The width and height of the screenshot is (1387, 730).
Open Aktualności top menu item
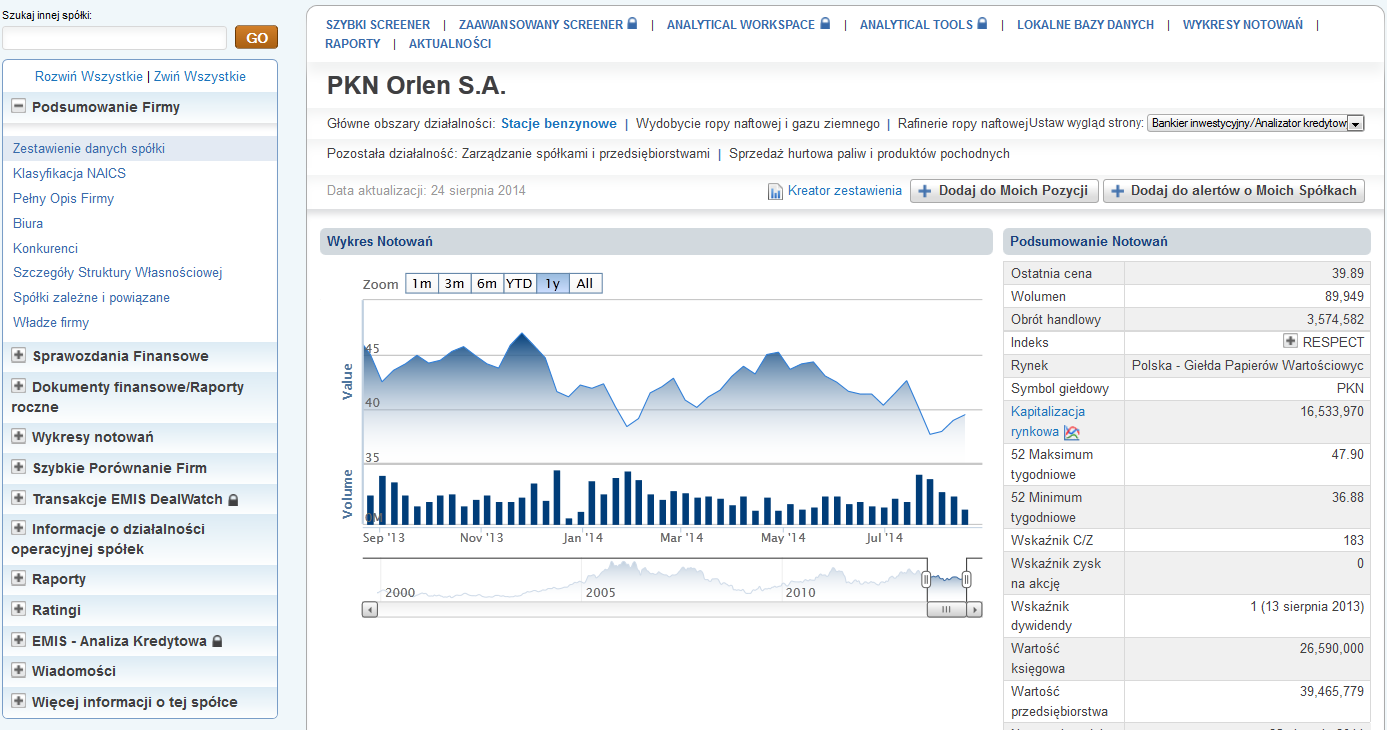coord(450,44)
